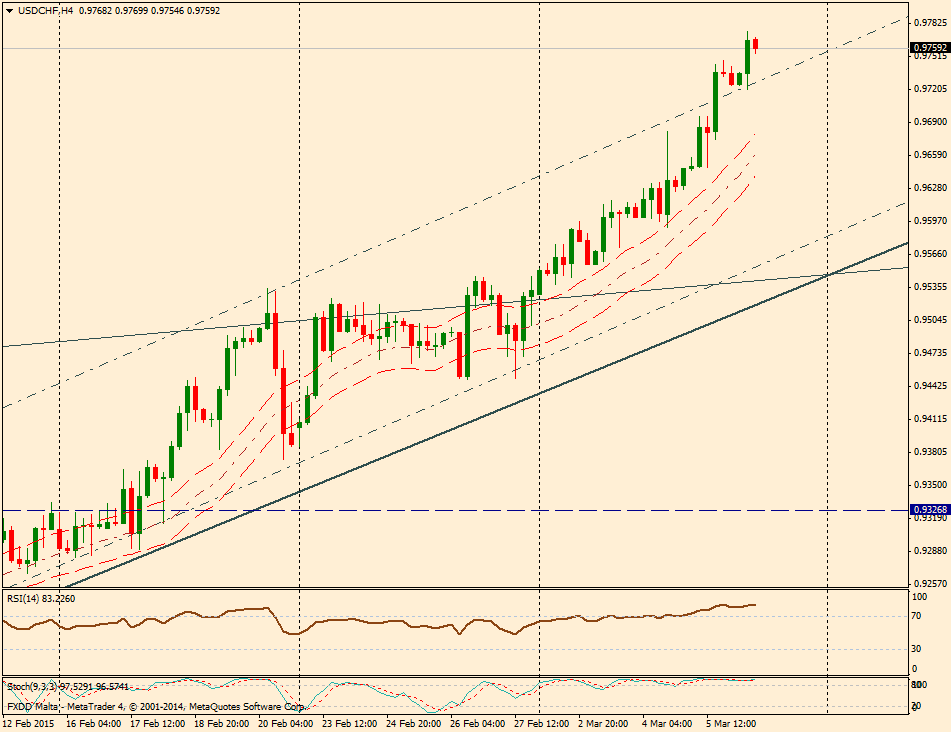The width and height of the screenshot is (951, 732).
Task: Click the latest red candlestick at chart top
Action: coord(756,44)
